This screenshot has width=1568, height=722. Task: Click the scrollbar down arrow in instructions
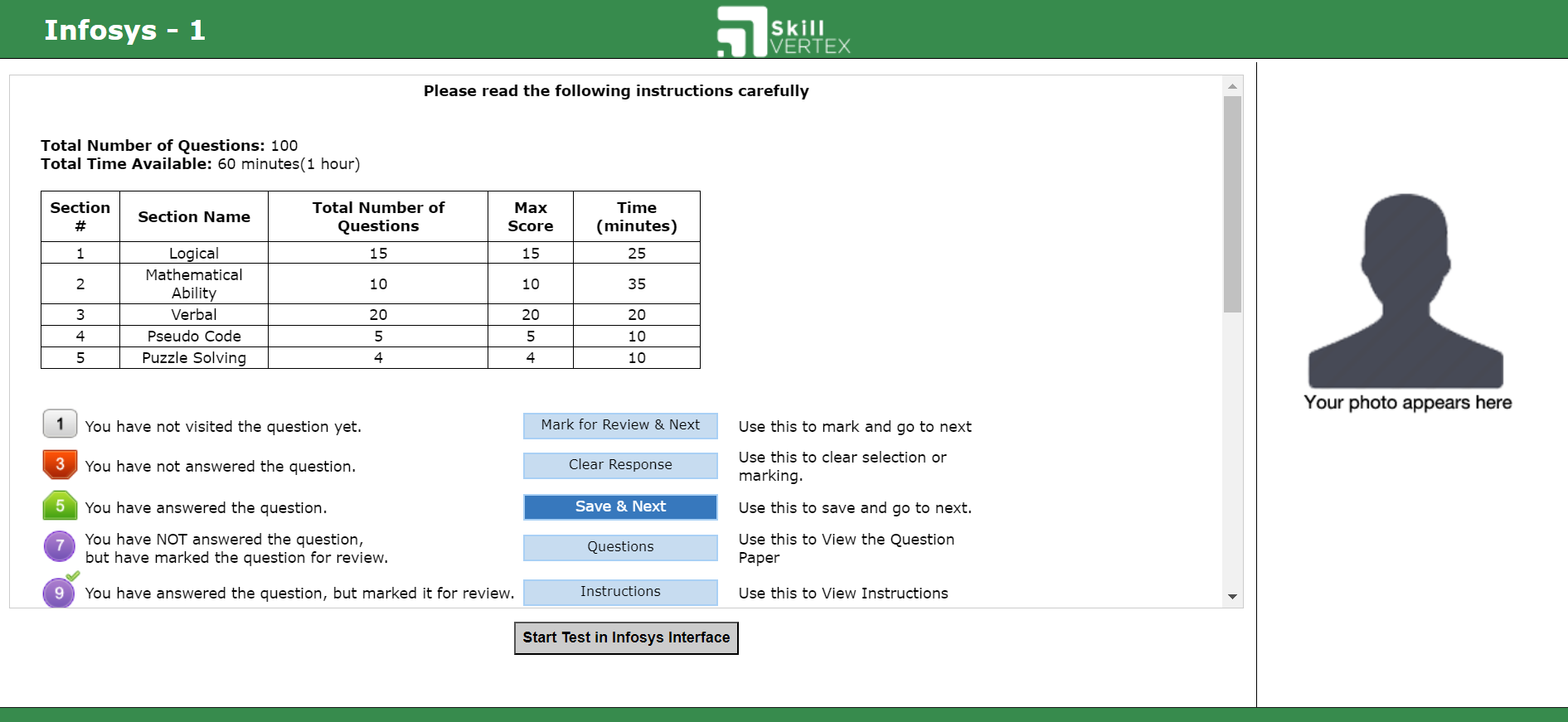coord(1232,597)
